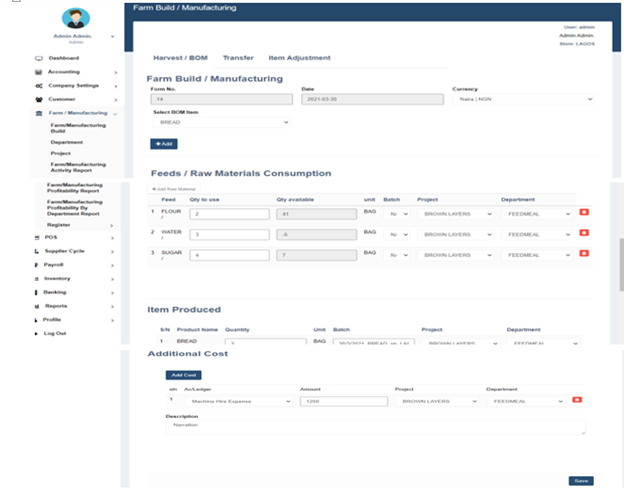This screenshot has height=497, width=624.
Task: Open Farm/Manufacturing Activity Report
Action: point(78,168)
